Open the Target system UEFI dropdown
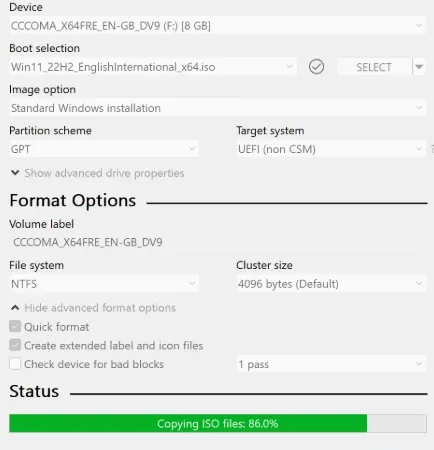This screenshot has width=434, height=450. 331,149
